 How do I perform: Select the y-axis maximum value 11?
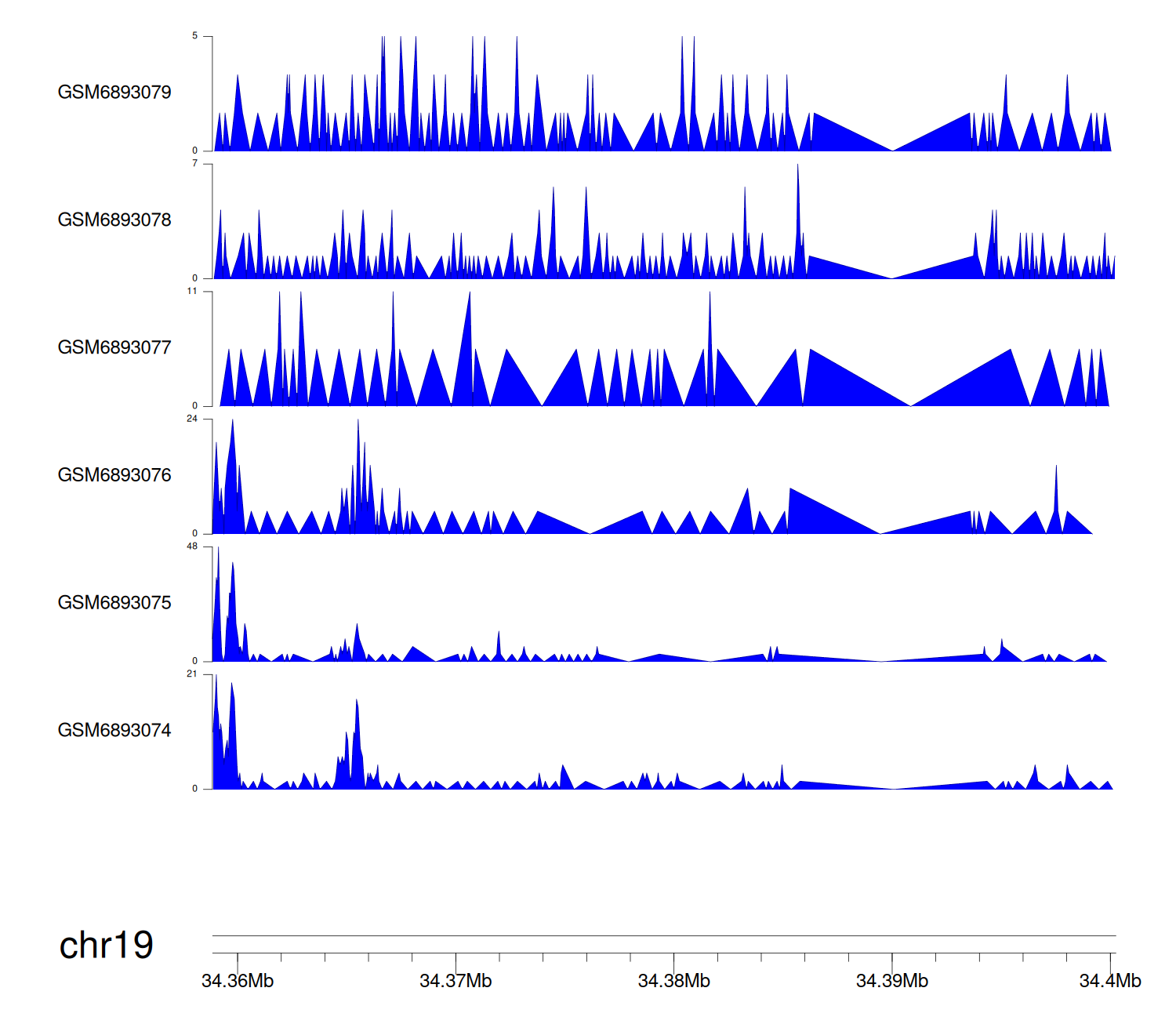click(192, 292)
